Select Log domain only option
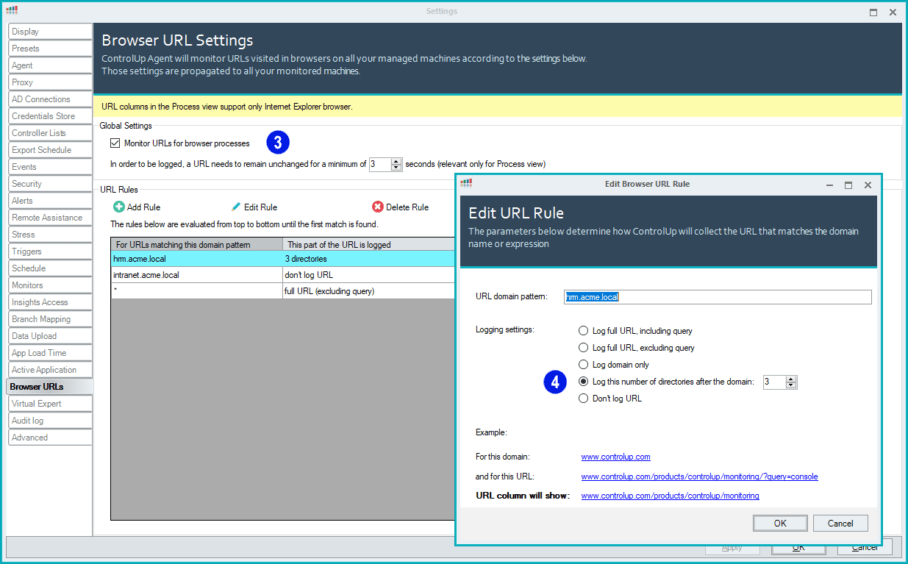The height and width of the screenshot is (564, 908). 583,364
